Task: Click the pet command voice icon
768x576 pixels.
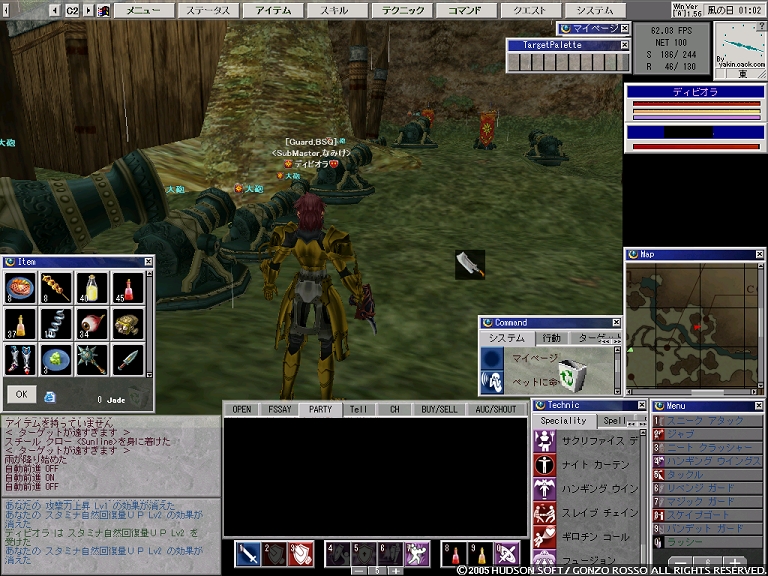Action: click(x=492, y=383)
